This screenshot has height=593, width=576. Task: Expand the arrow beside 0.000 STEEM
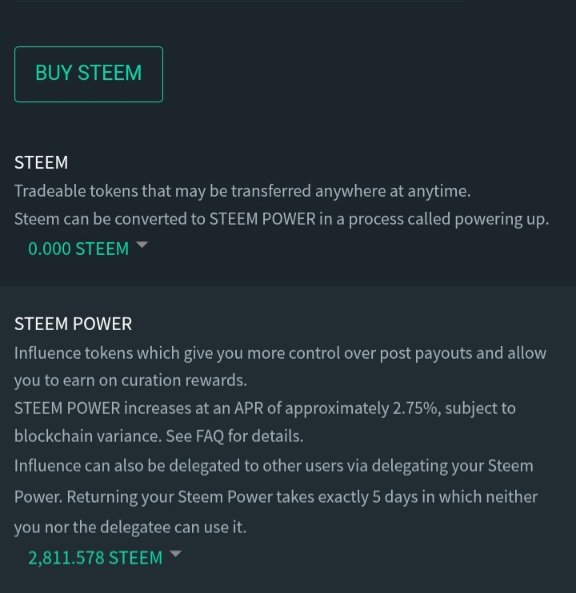pyautogui.click(x=142, y=245)
